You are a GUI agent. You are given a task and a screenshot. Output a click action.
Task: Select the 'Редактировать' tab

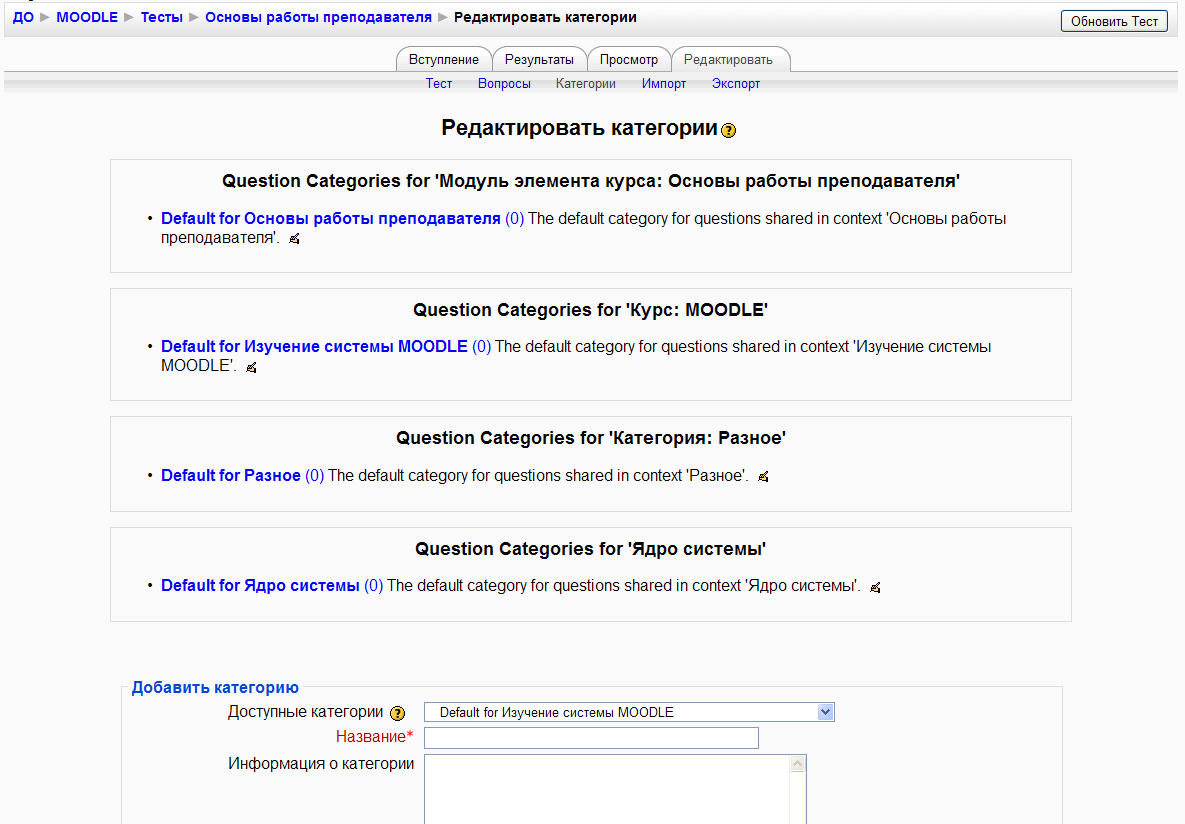tap(729, 60)
